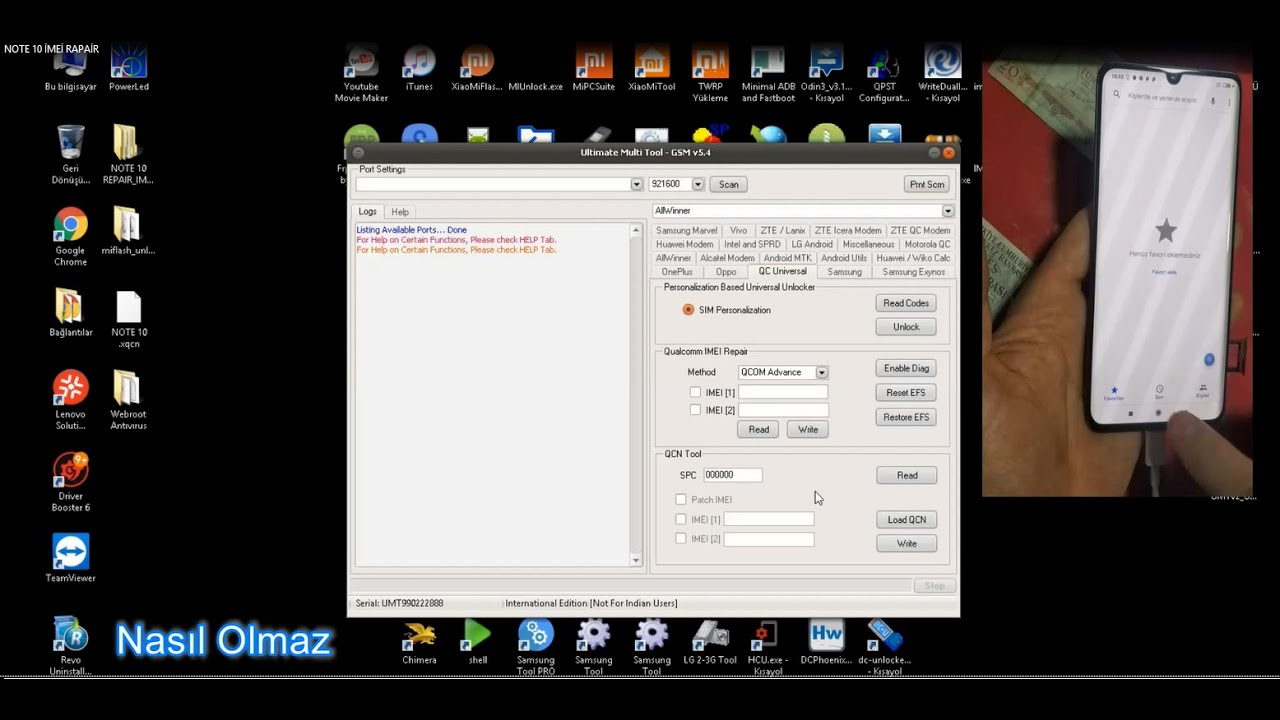
Task: Tick the Qualcomm IMEI [2] checkbox
Action: coord(695,410)
